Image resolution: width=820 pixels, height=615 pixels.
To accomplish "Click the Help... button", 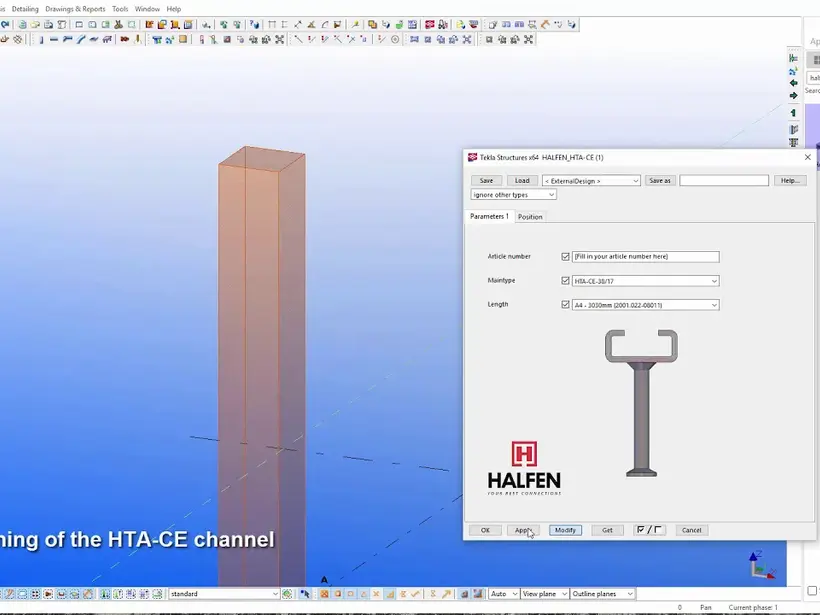I will (790, 180).
